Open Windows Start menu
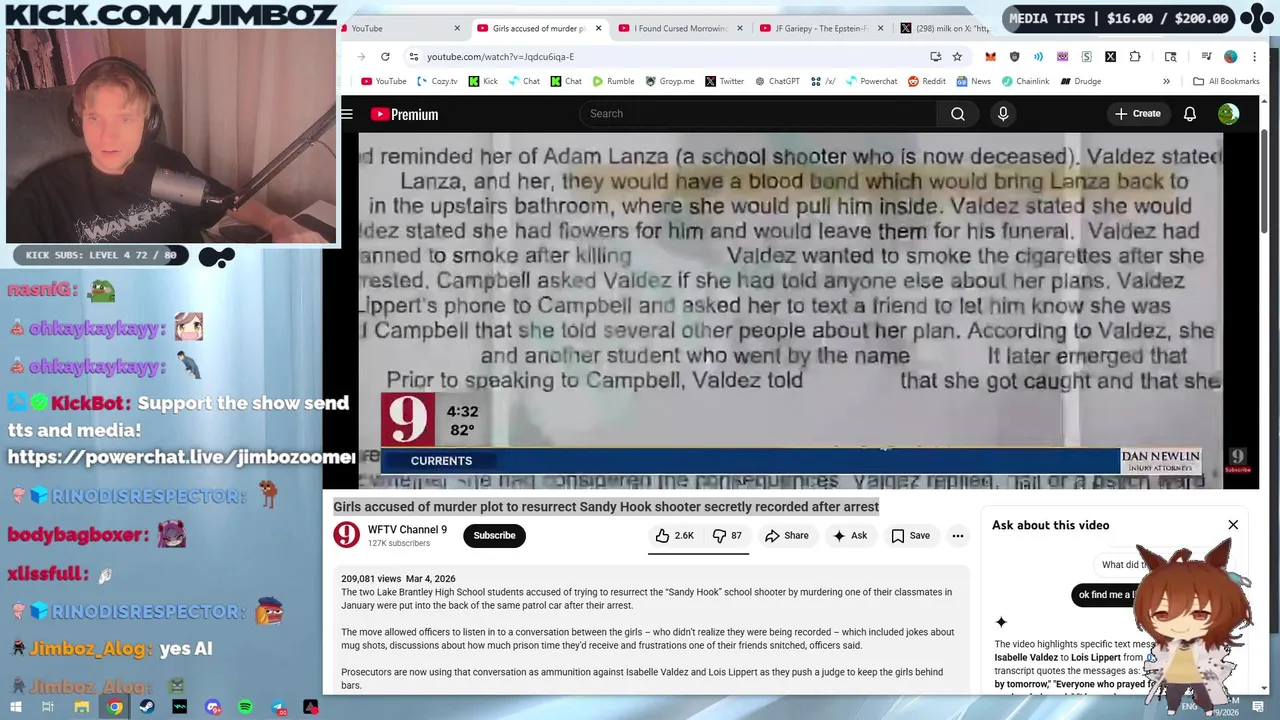The width and height of the screenshot is (1280, 720). [14, 707]
